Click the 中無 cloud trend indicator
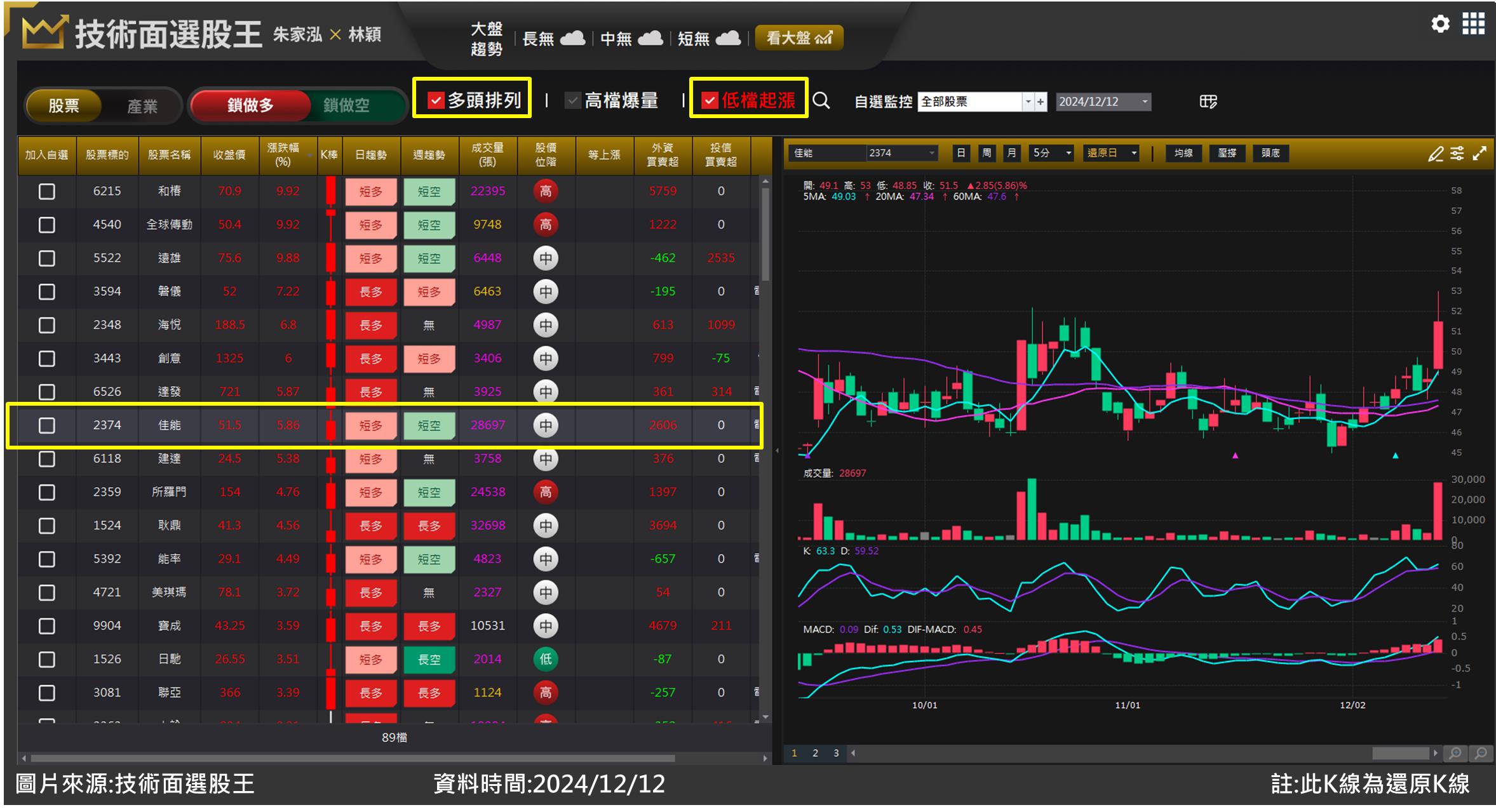Viewport: 1496px width, 812px height. tap(631, 39)
